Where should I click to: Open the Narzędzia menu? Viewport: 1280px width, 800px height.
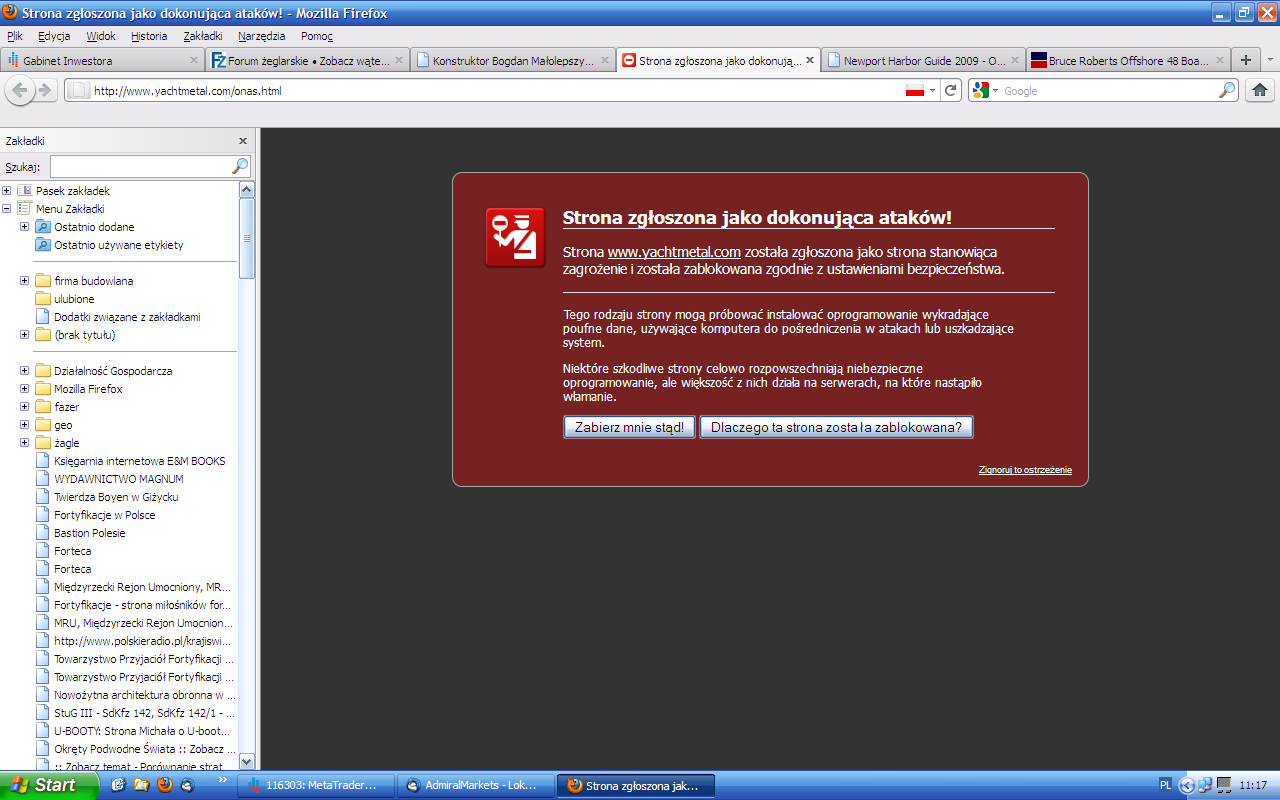coord(261,36)
